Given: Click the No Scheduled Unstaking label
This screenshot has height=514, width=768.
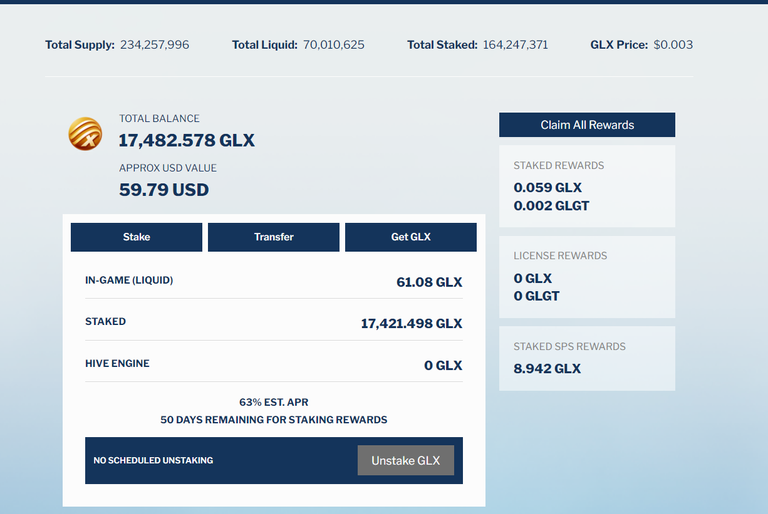Looking at the screenshot, I should point(153,461).
